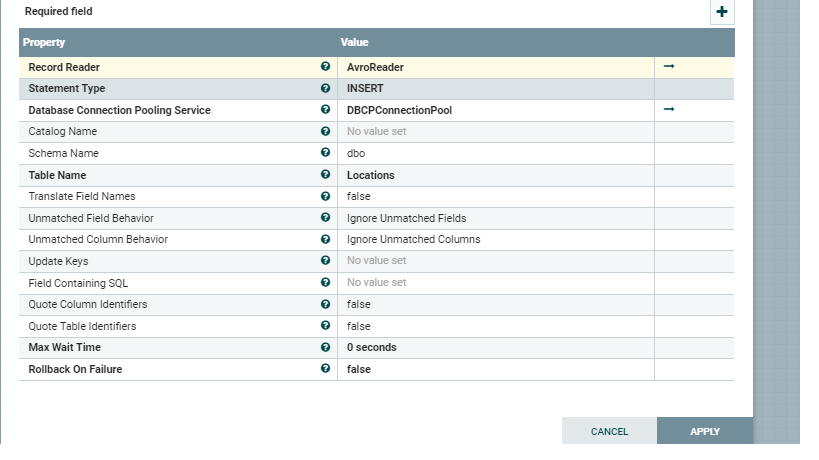819x460 pixels.
Task: Go to DBCPConnectionPool service via arrow
Action: pos(669,109)
